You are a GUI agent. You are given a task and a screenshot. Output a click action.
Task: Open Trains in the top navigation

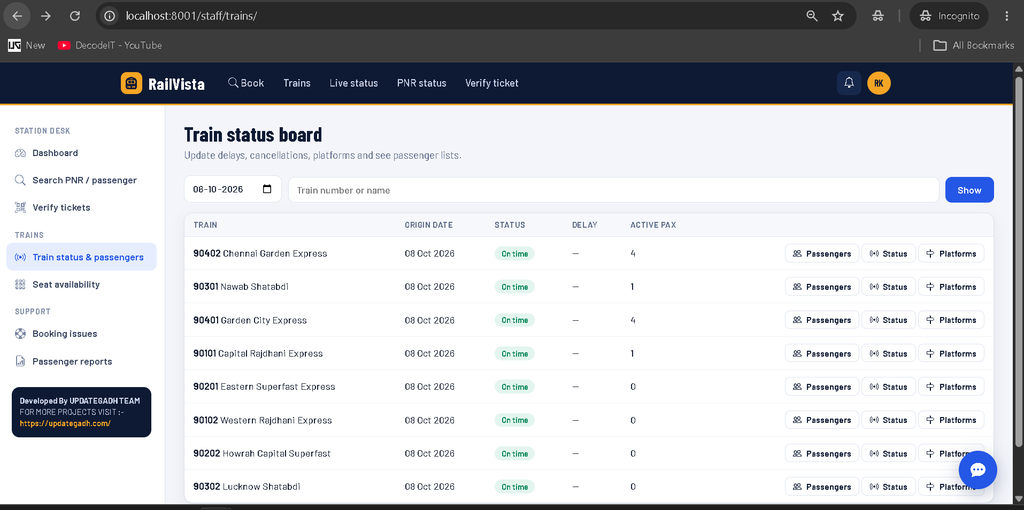297,83
